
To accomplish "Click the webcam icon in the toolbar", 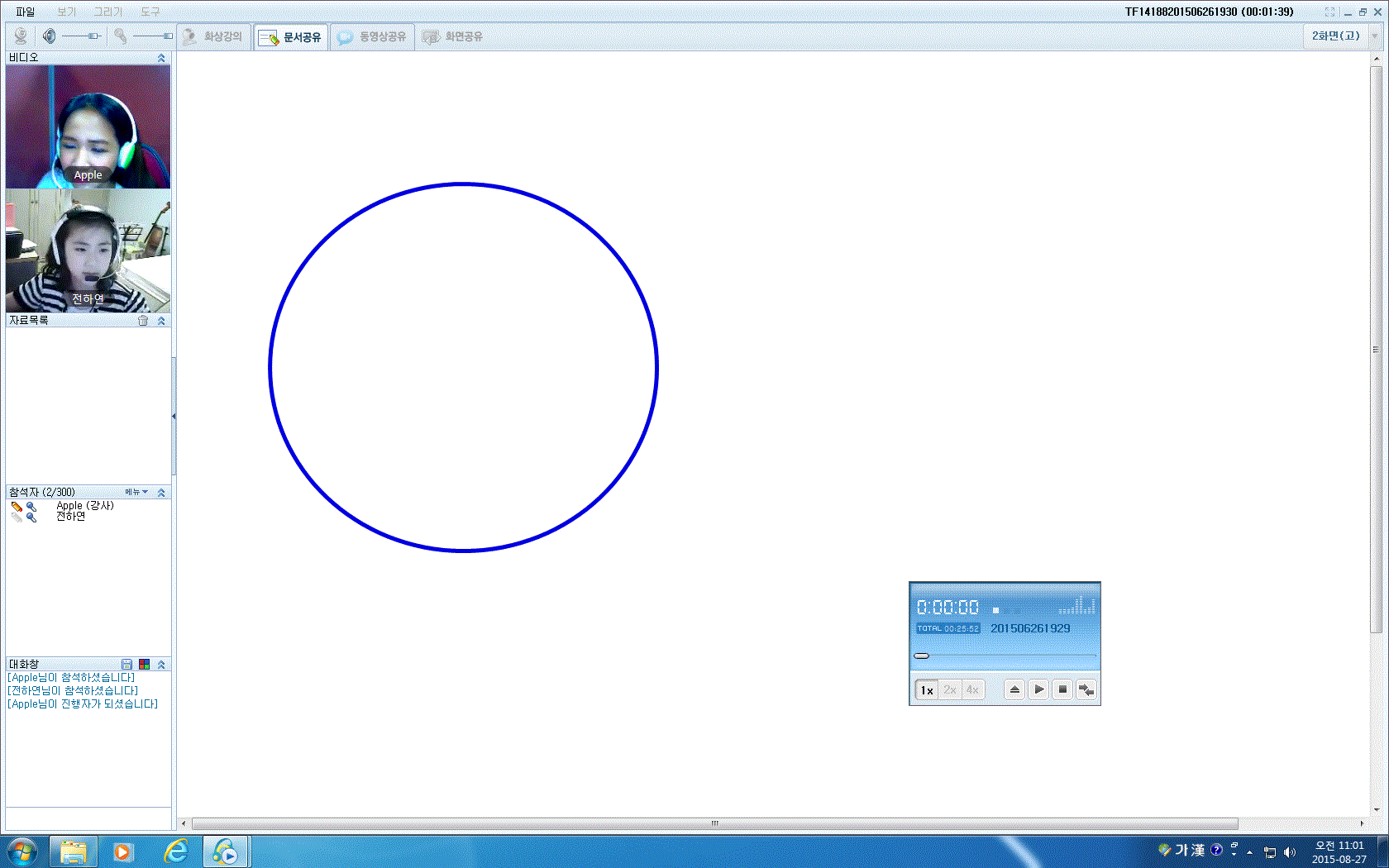I will [21, 36].
